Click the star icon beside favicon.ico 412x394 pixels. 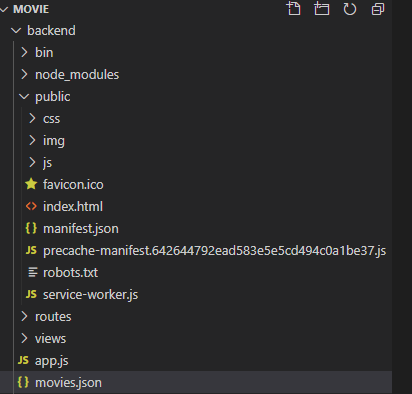(31, 184)
